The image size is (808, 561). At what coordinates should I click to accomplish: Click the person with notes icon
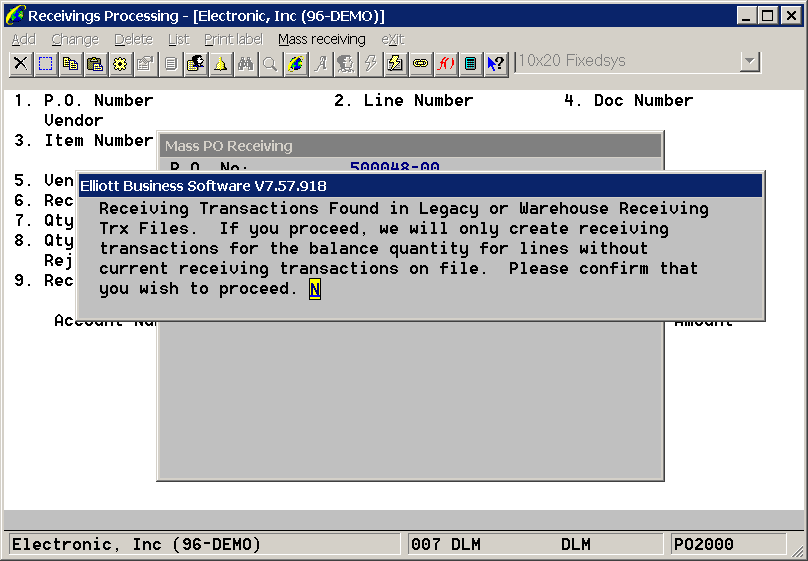click(x=196, y=64)
